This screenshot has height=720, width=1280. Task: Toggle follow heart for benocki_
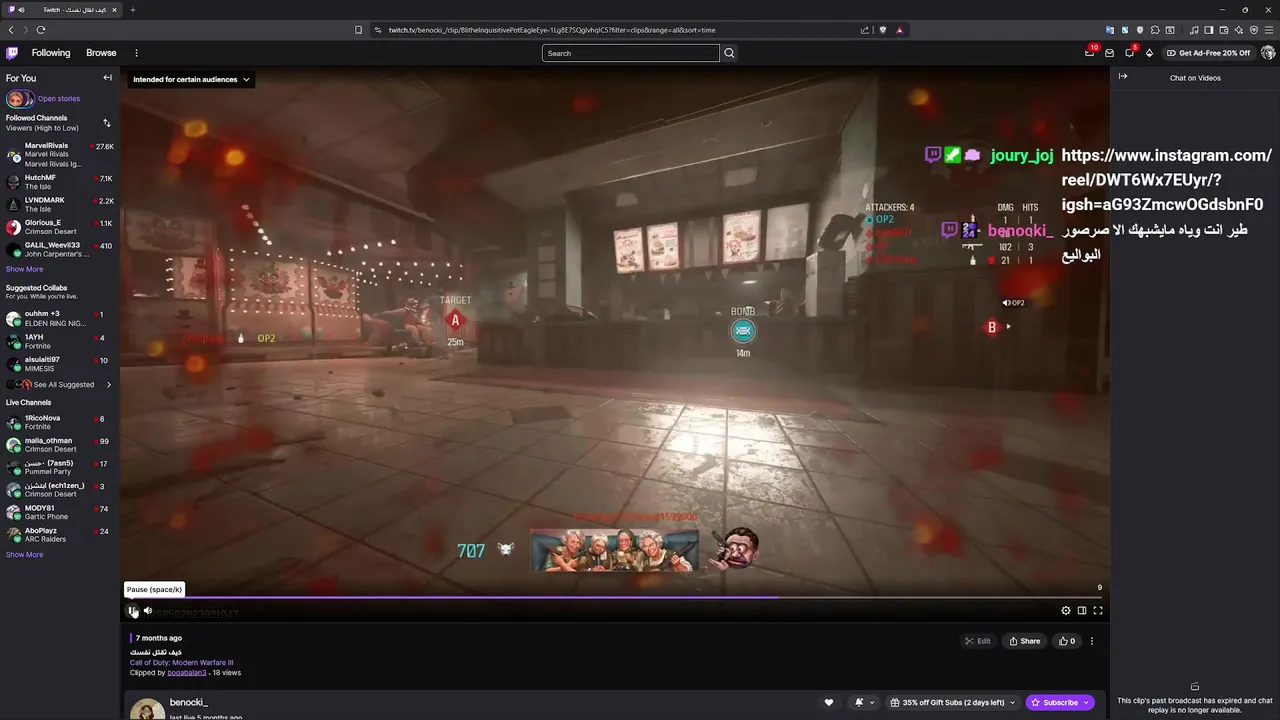(828, 703)
